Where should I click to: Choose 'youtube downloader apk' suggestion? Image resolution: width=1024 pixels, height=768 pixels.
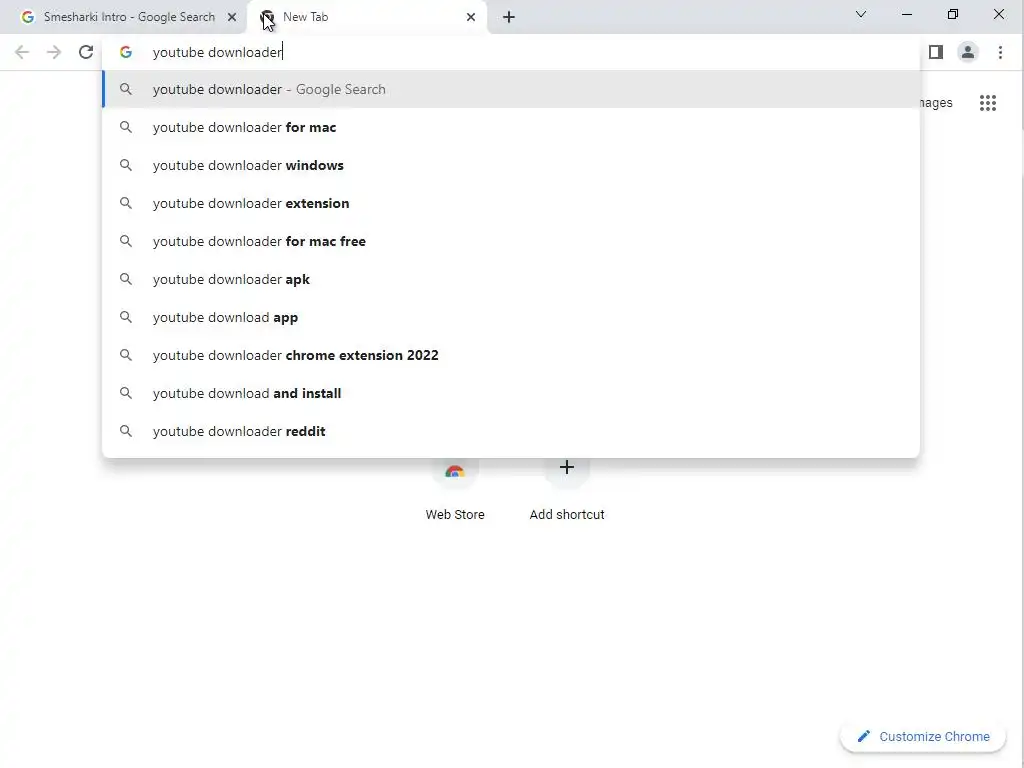click(x=511, y=279)
